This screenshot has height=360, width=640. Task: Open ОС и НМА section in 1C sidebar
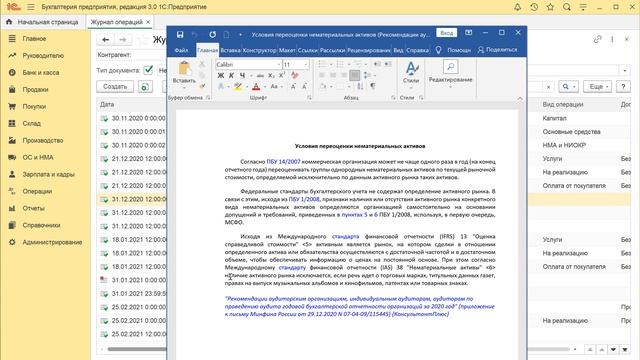pyautogui.click(x=38, y=157)
